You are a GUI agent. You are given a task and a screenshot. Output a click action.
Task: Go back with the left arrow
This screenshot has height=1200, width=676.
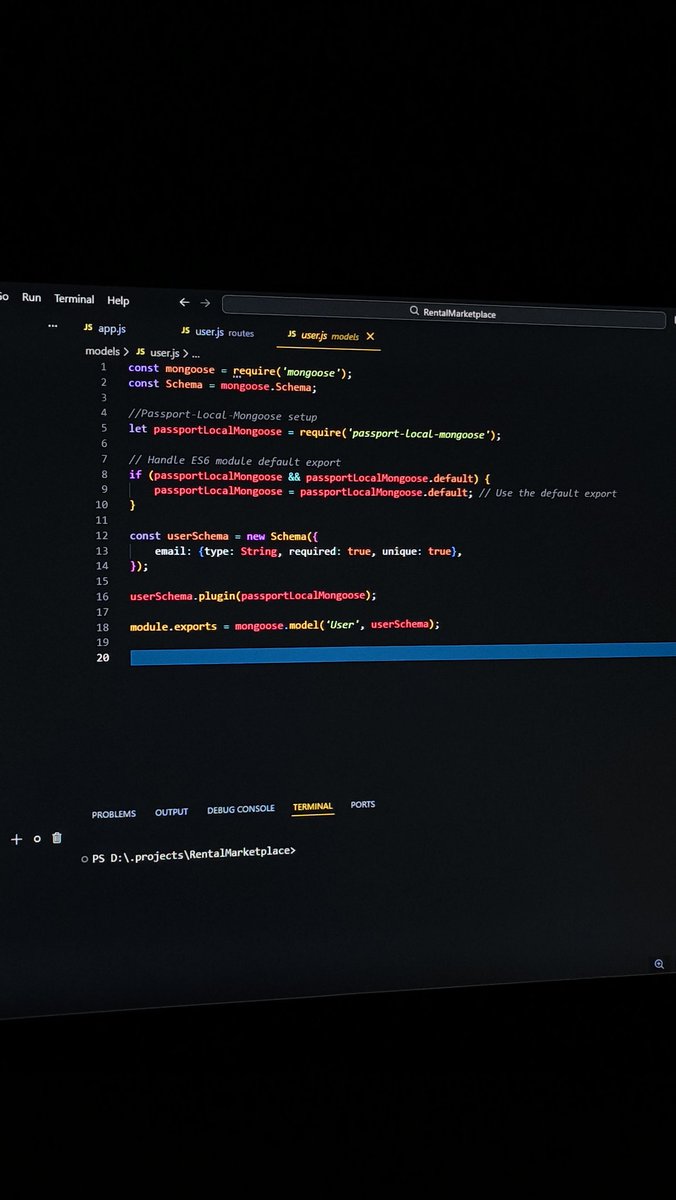click(x=184, y=302)
